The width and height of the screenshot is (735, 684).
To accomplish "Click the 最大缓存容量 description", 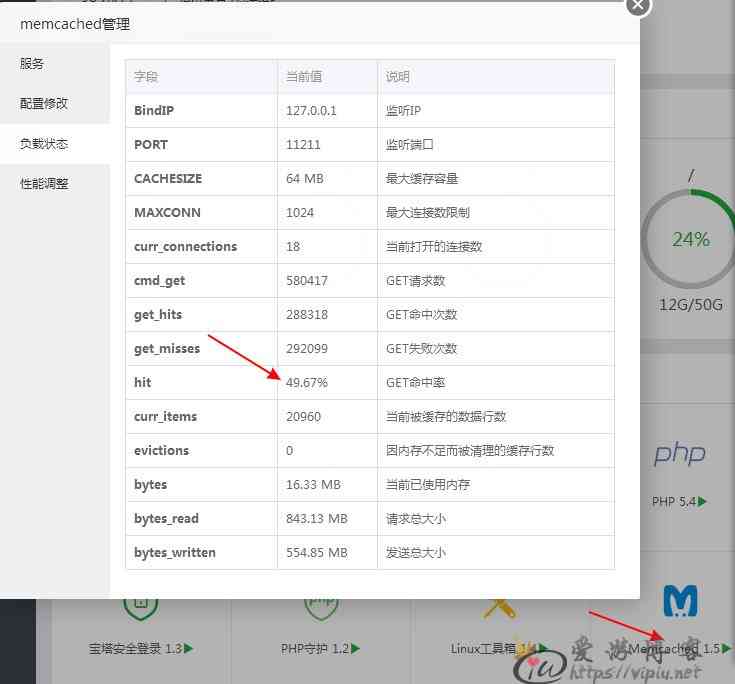I will tap(422, 179).
